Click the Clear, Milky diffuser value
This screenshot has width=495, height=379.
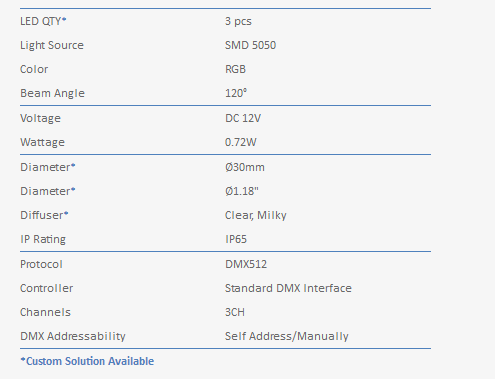(256, 215)
